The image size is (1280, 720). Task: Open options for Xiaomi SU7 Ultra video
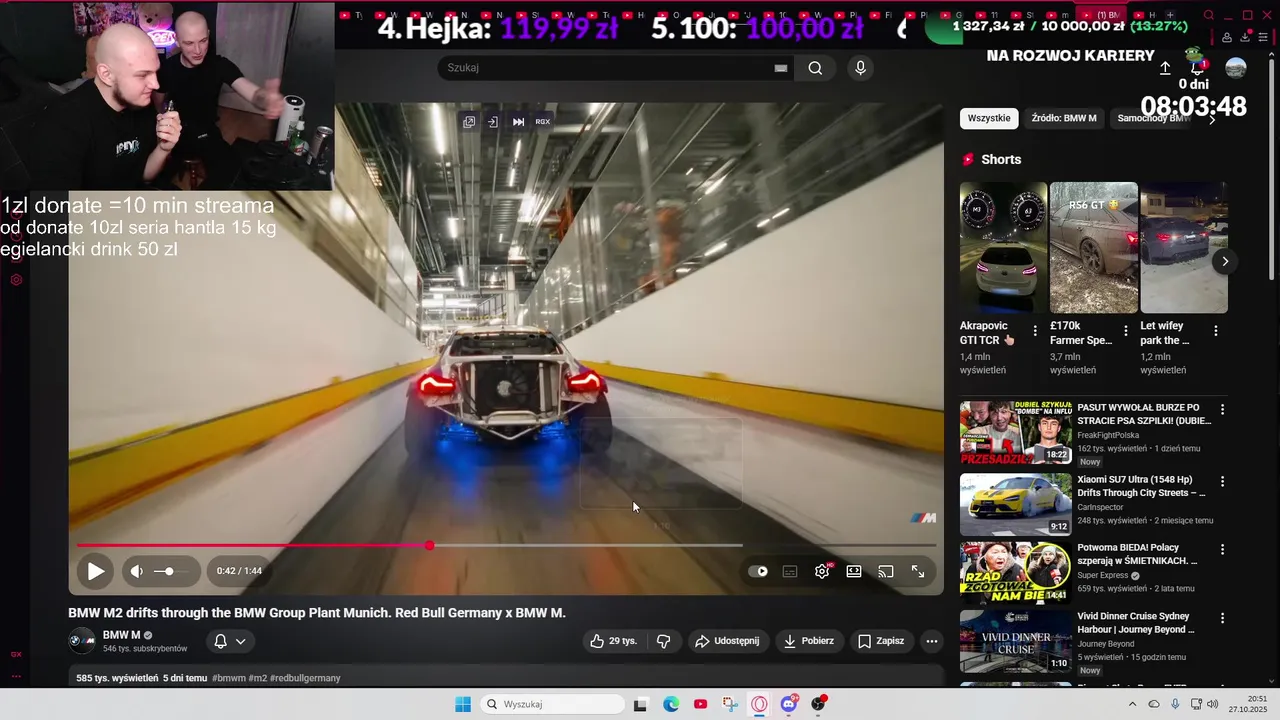tap(1222, 481)
